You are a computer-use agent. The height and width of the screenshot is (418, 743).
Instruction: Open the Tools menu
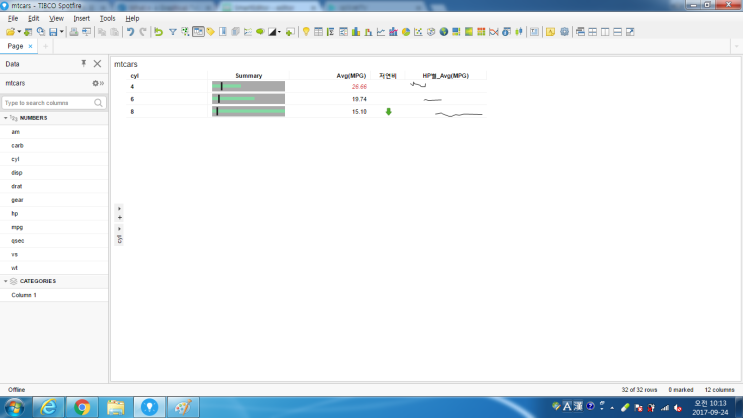(107, 18)
